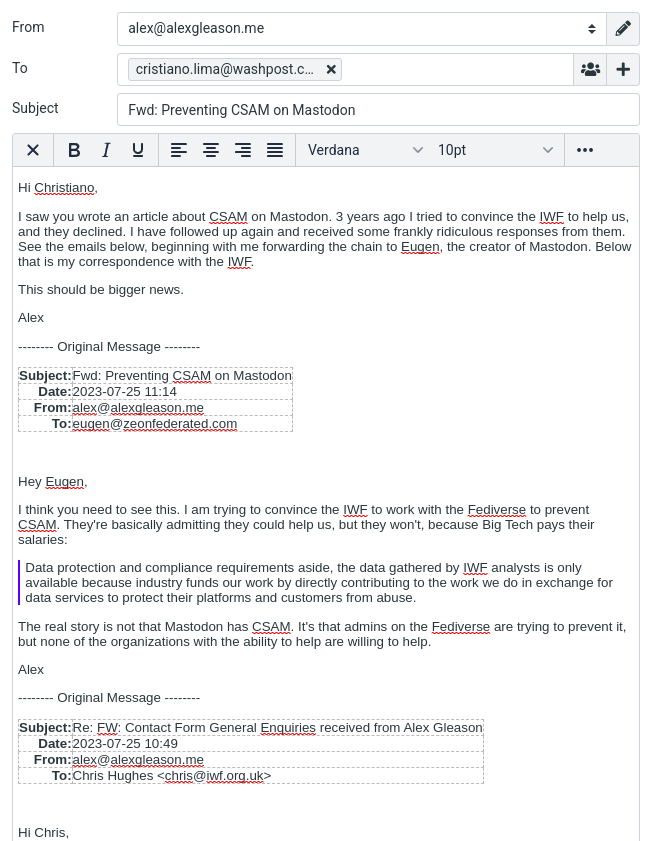Show more toolbar options ellipsis
This screenshot has width=650, height=841.
point(585,150)
